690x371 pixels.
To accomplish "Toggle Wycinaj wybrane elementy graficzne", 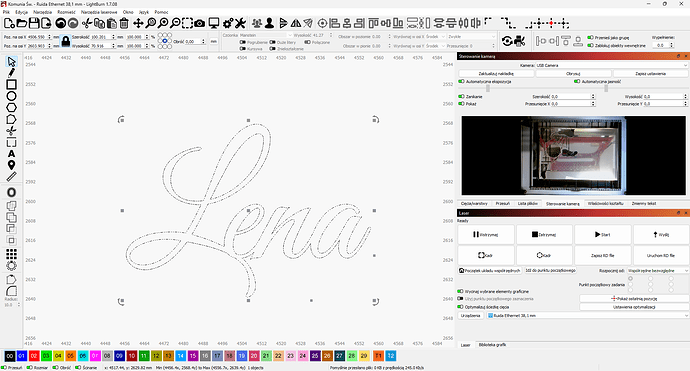I will (461, 291).
